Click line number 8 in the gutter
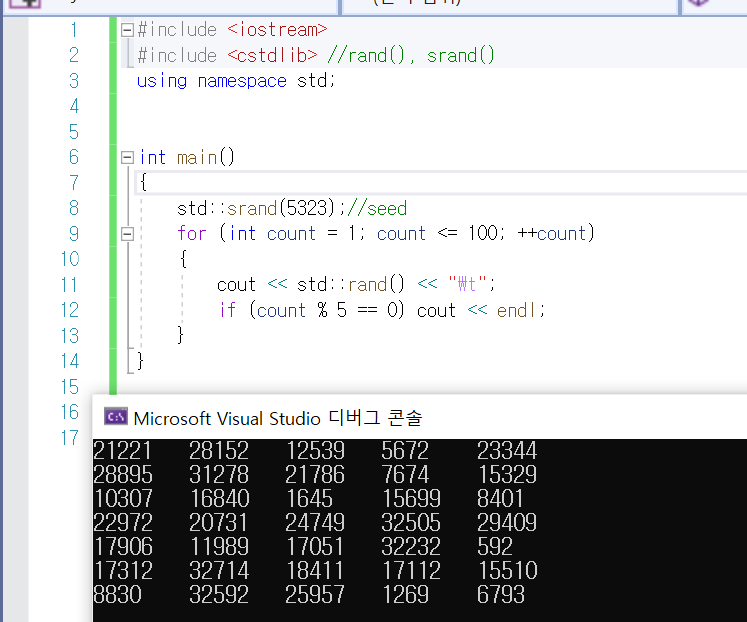747x622 pixels. 74,208
